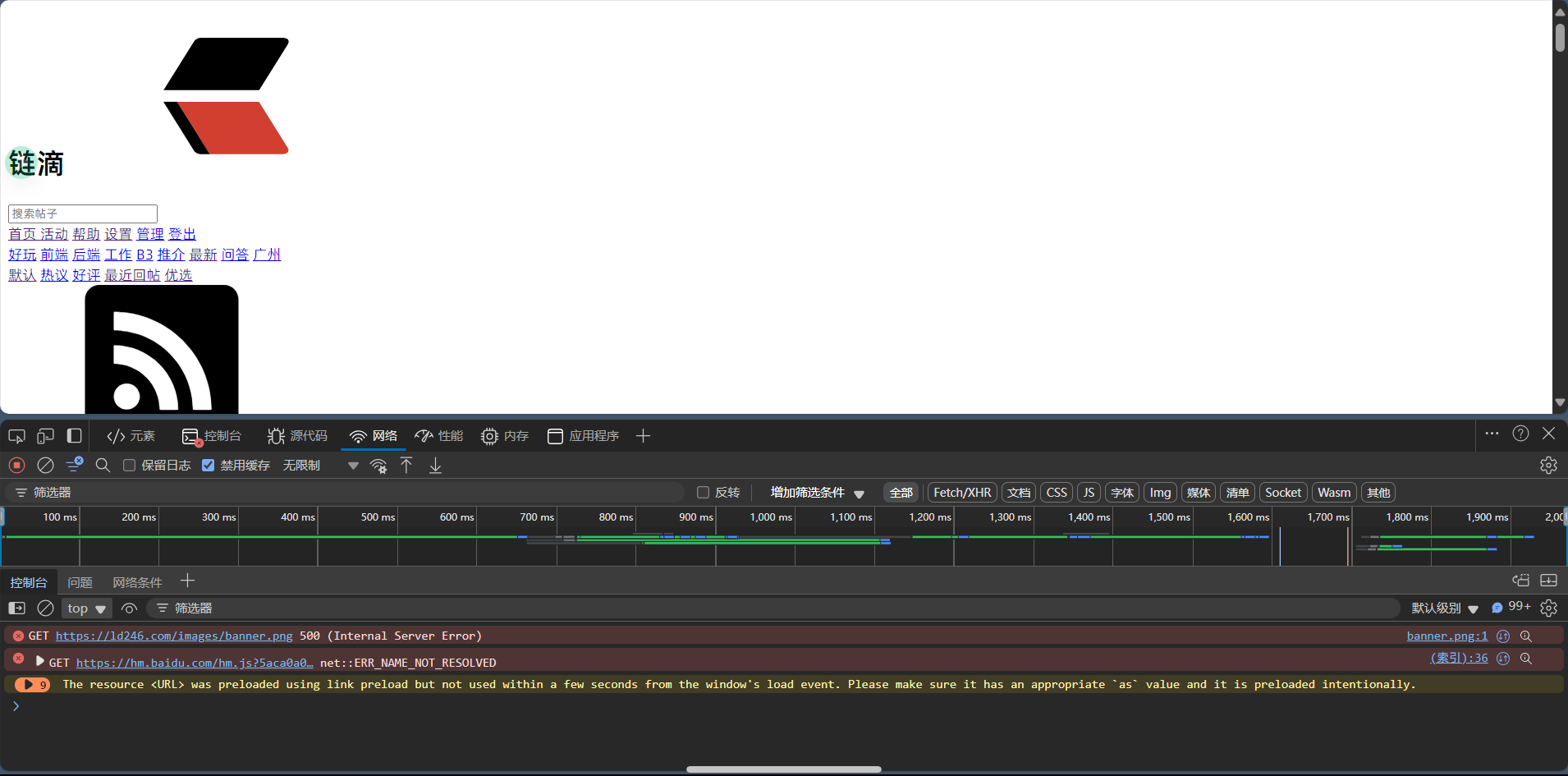The width and height of the screenshot is (1568, 776).
Task: Clear the network log
Action: 45,466
